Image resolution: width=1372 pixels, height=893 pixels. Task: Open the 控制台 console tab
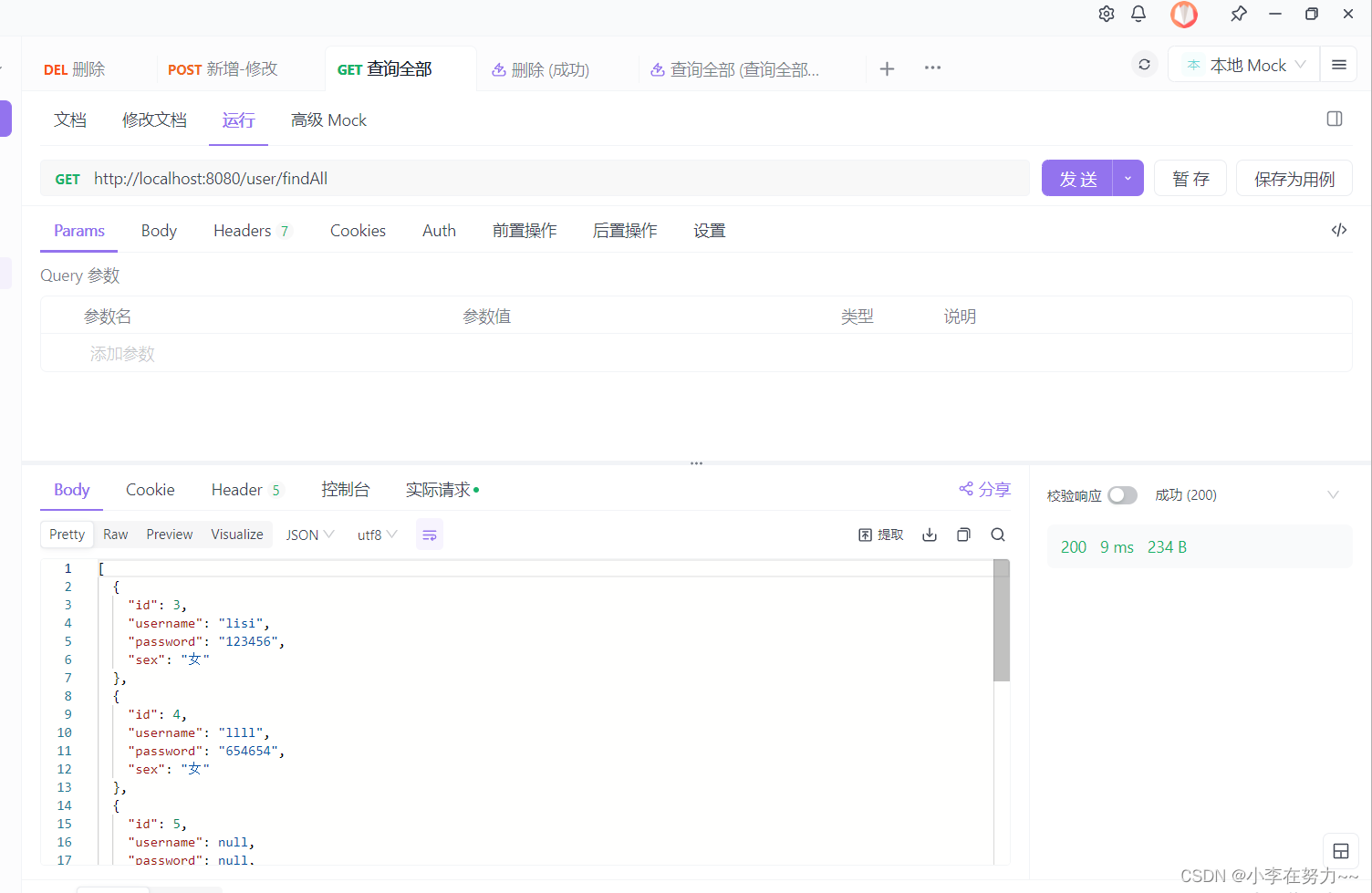click(x=346, y=489)
